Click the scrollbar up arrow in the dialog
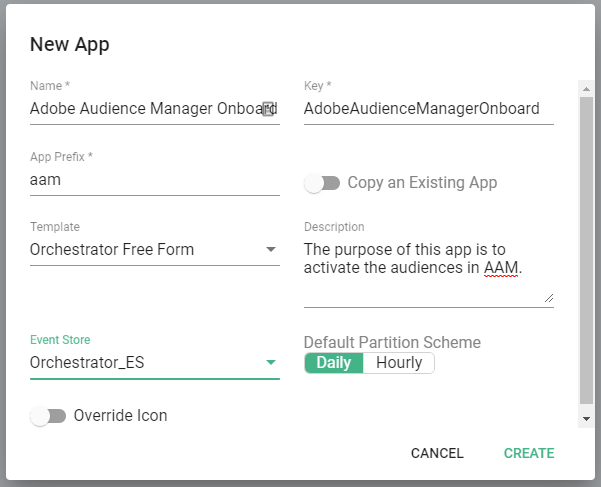 586,87
